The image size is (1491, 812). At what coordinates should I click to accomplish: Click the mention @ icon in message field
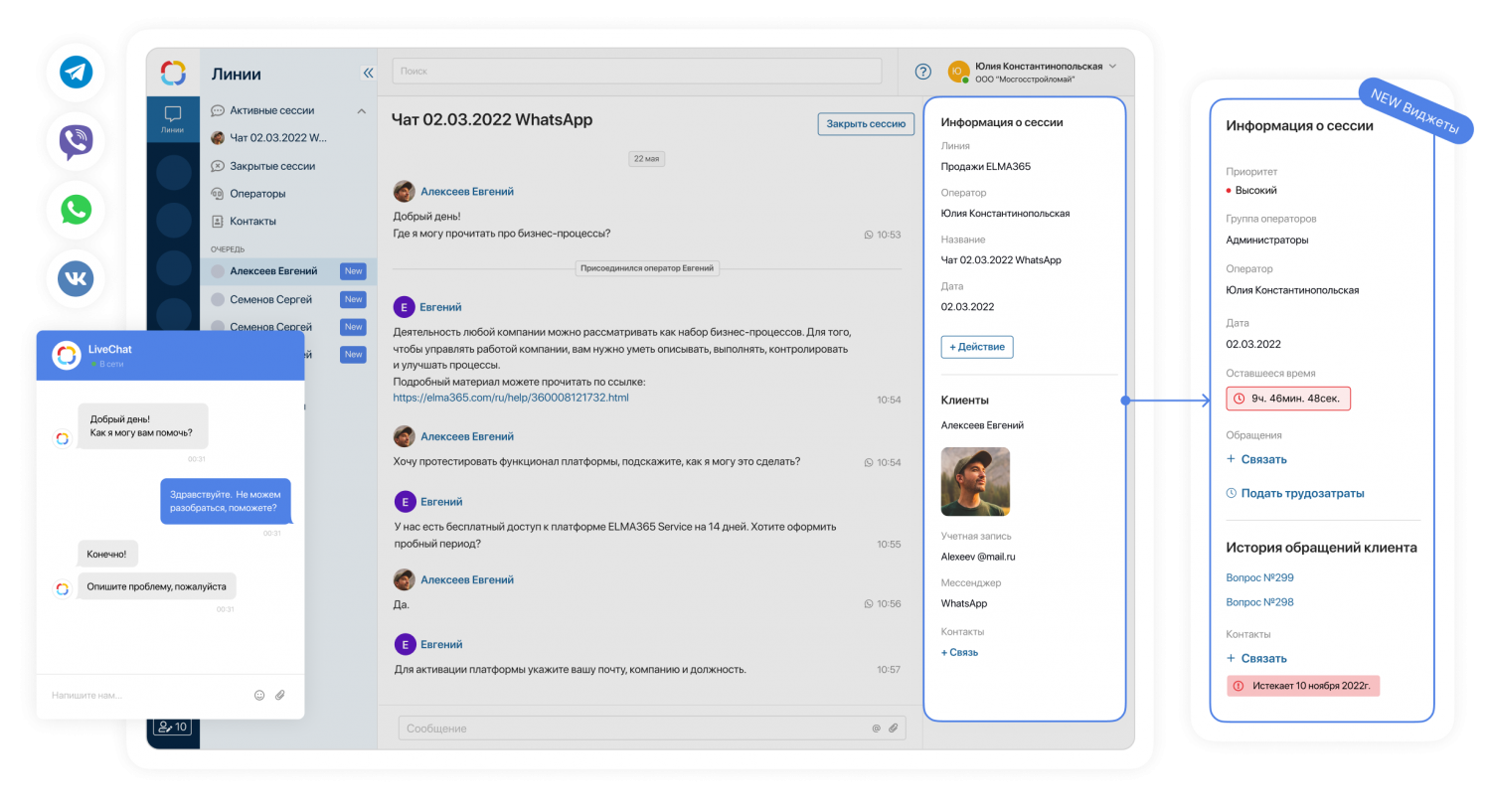click(876, 729)
